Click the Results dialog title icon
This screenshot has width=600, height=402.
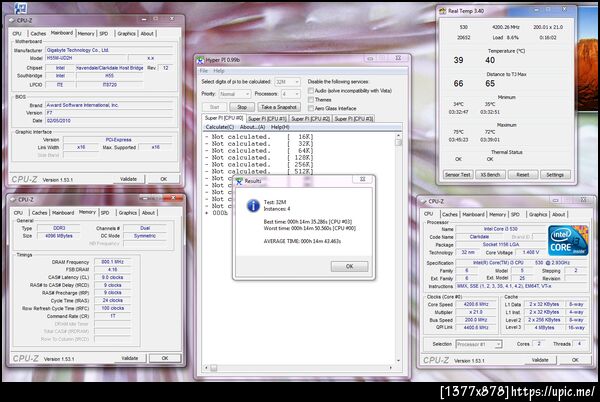tap(240, 181)
